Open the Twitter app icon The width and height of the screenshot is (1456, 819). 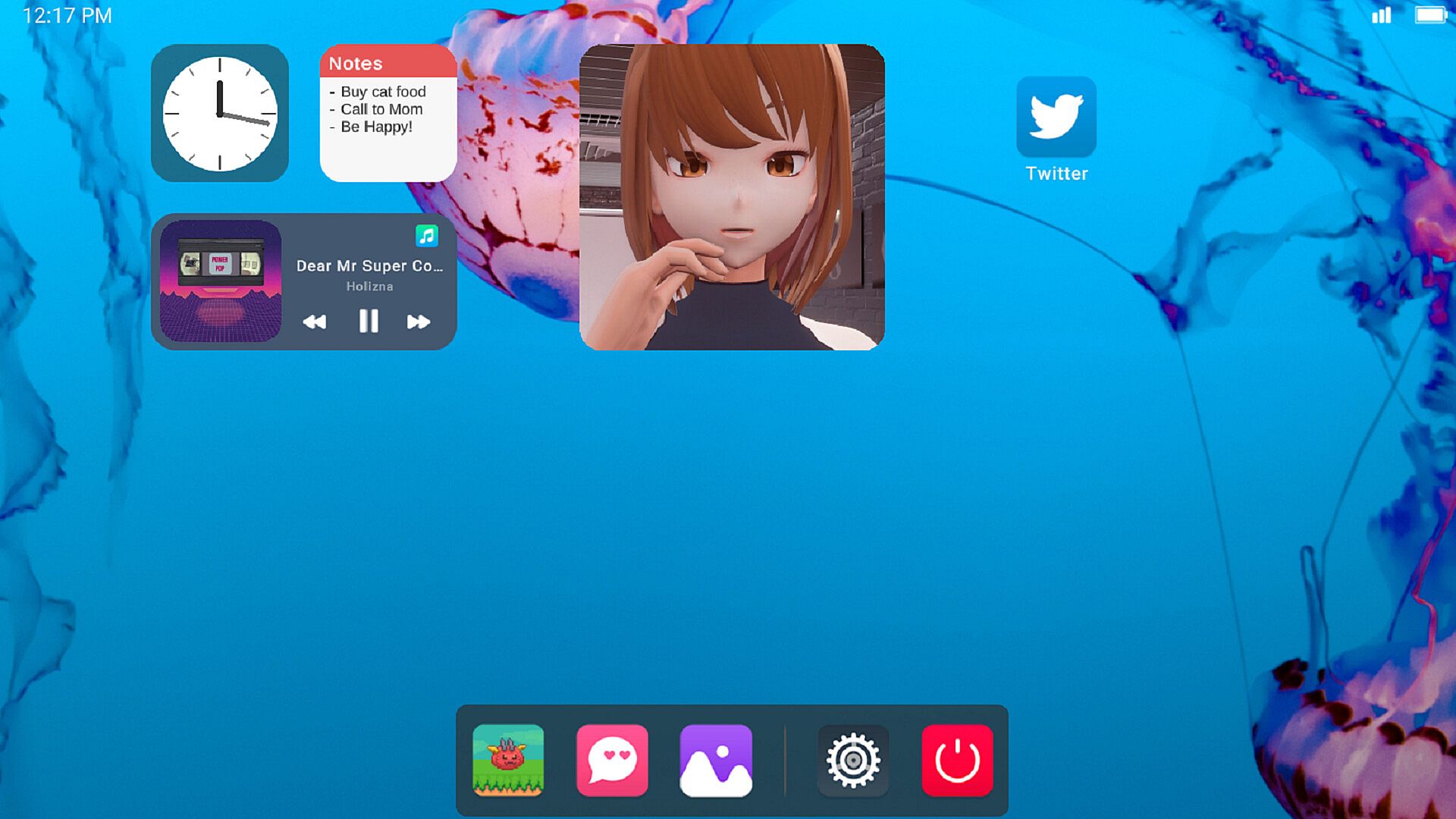[1056, 117]
